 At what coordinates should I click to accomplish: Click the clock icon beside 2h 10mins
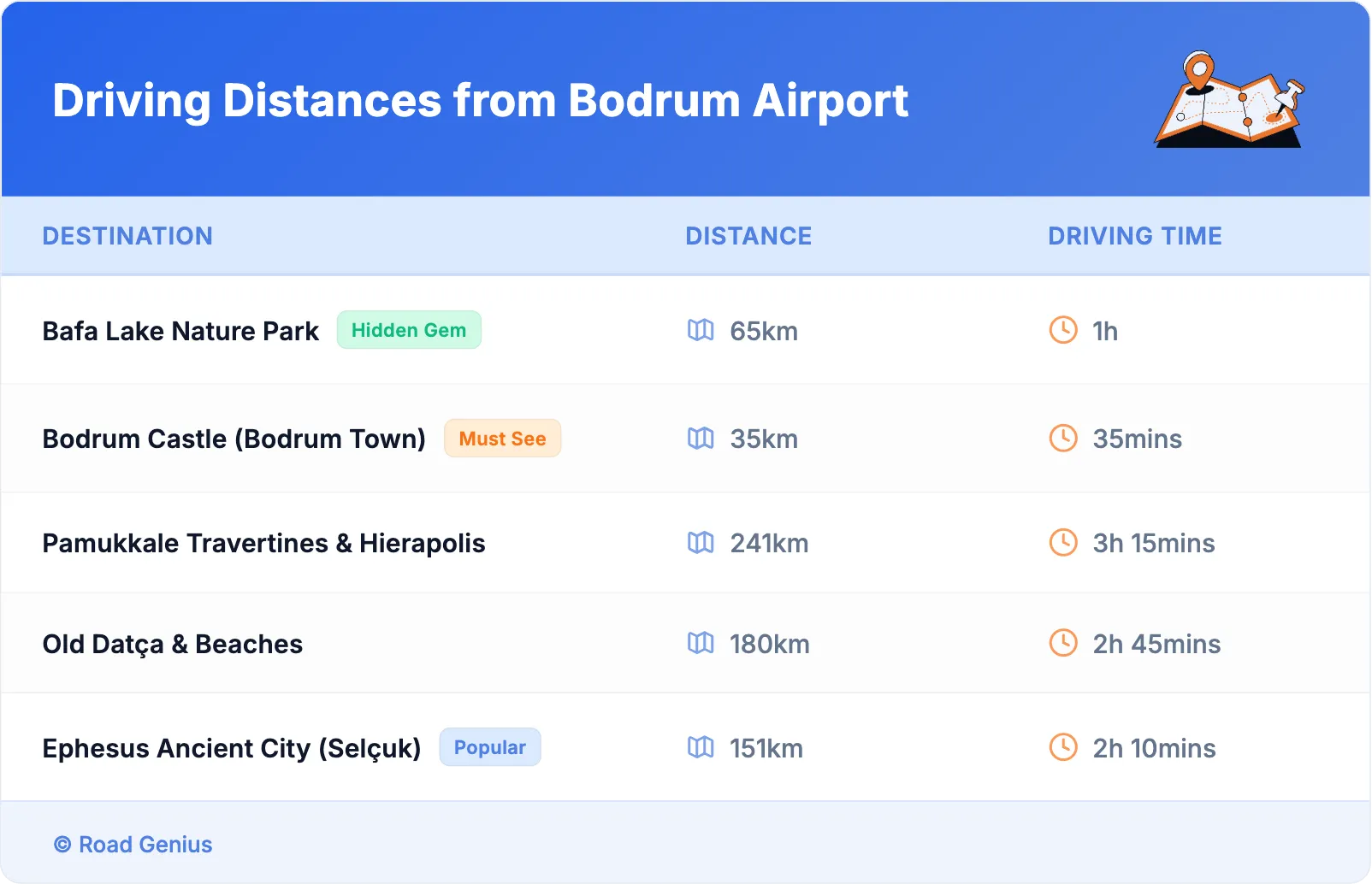(1063, 747)
